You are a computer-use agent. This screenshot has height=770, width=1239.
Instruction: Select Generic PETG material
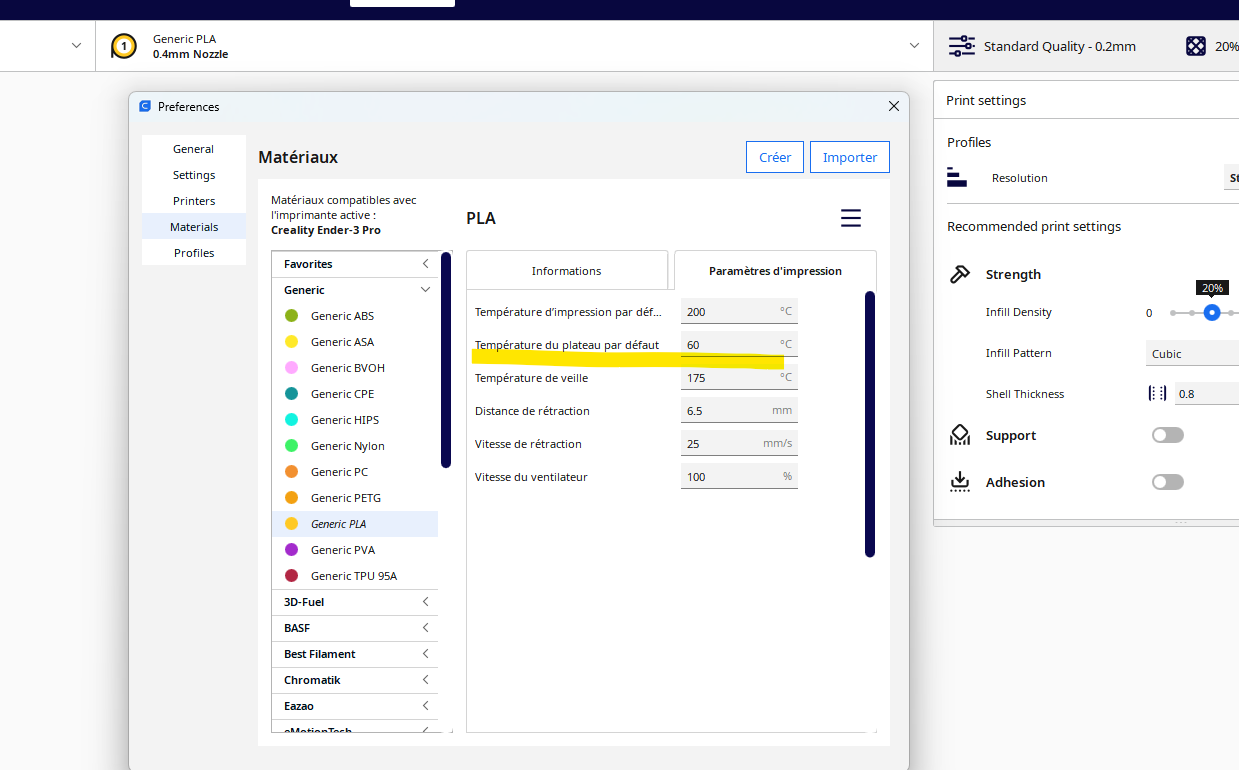[x=355, y=498]
